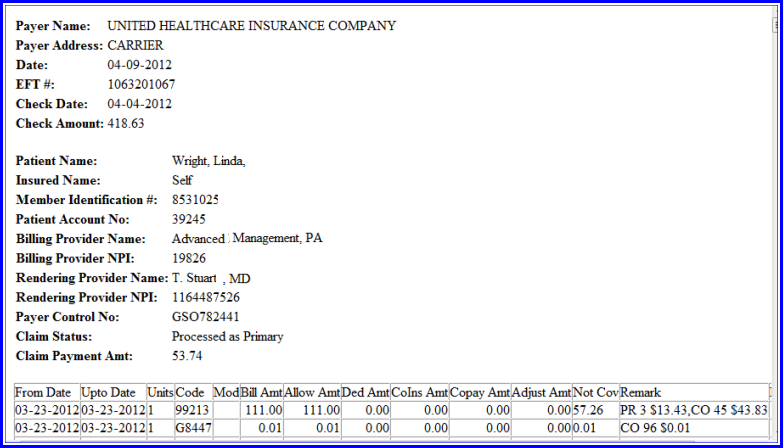Select Claim Status Processed as Primary
The width and height of the screenshot is (783, 448).
(228, 337)
